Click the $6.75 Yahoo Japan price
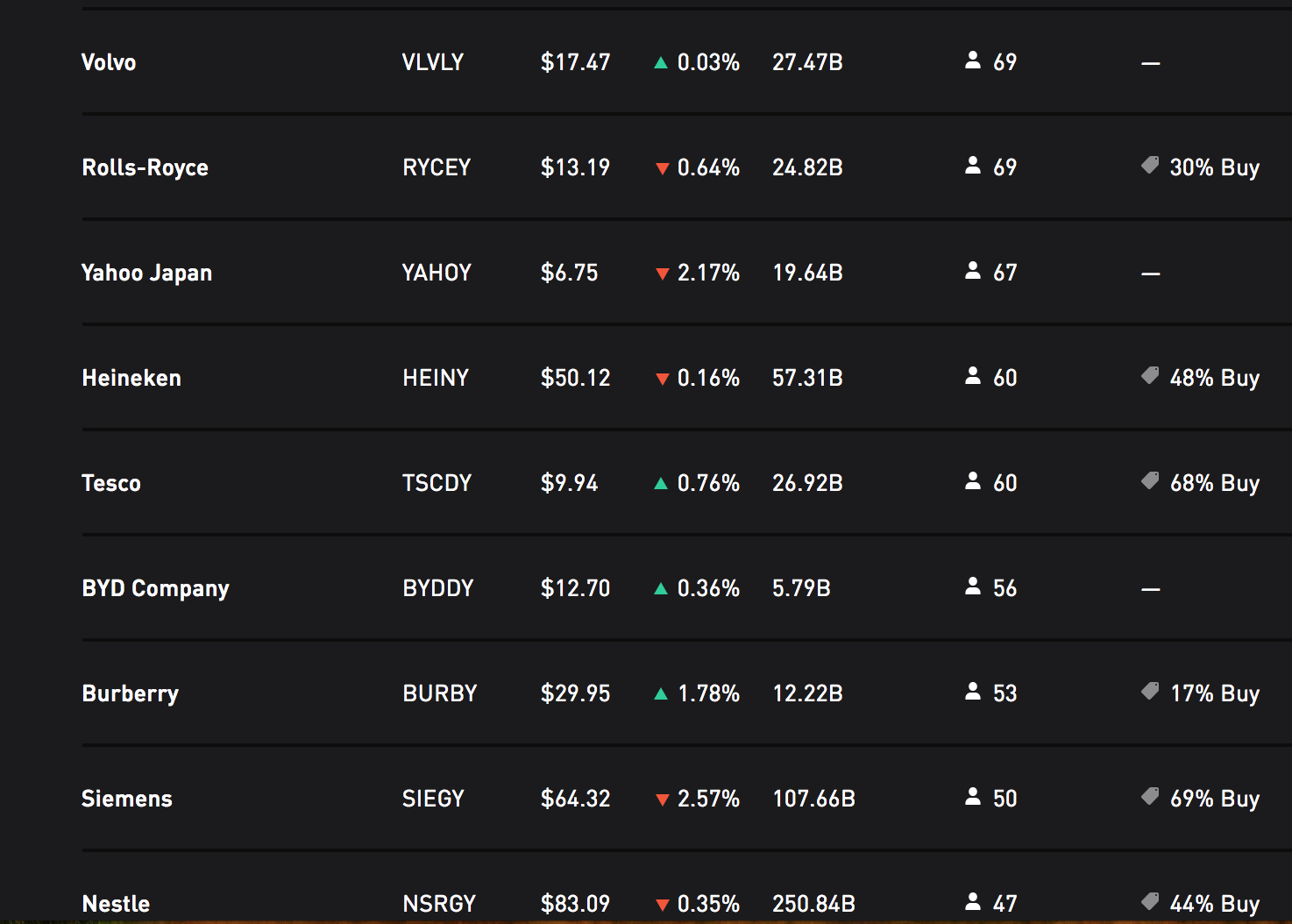Viewport: 1292px width, 924px height. coord(569,273)
